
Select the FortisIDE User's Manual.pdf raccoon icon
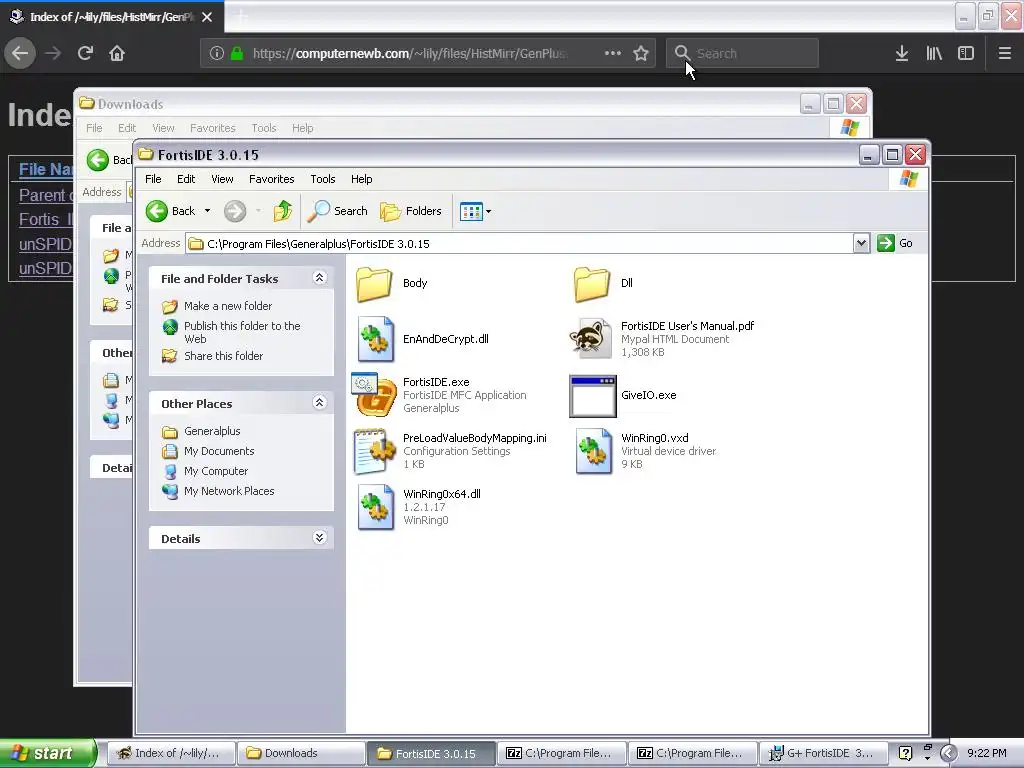coord(591,338)
